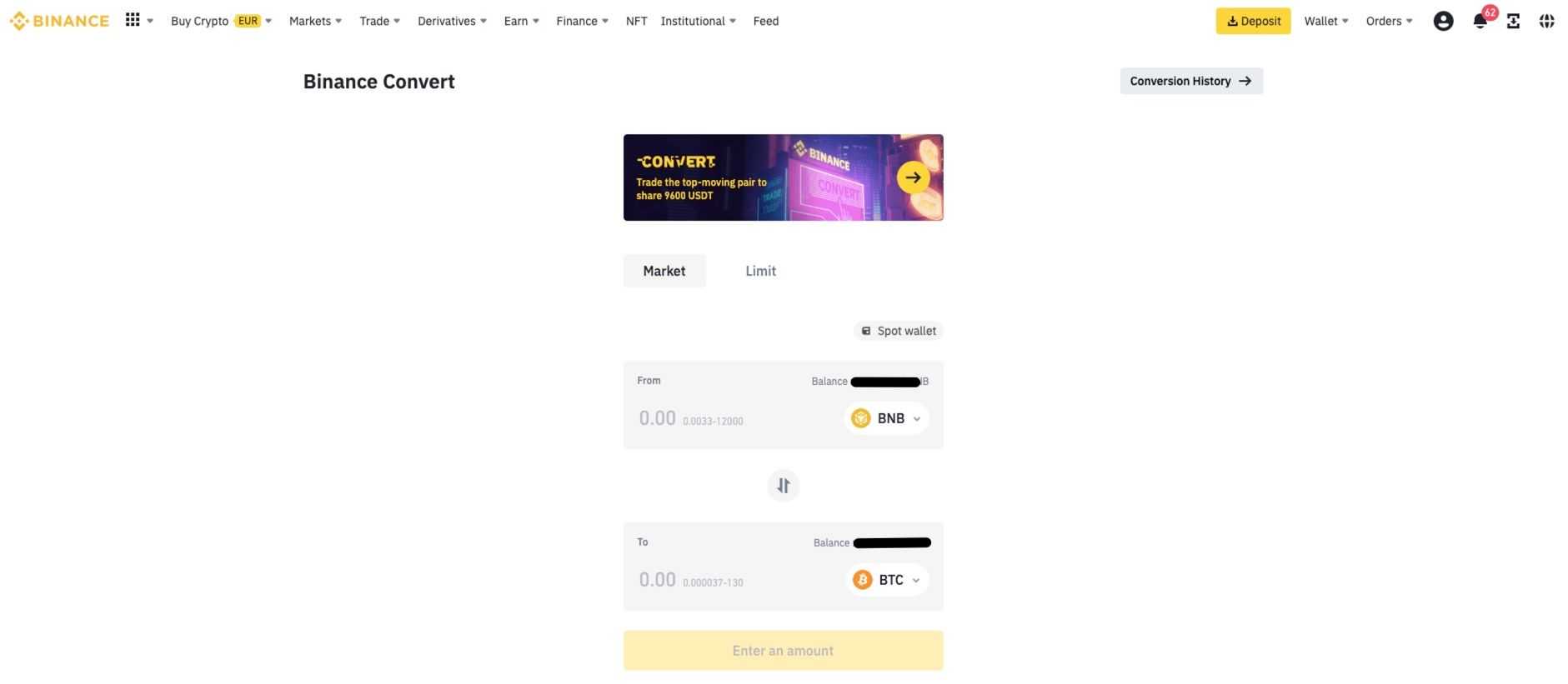Switch to the Limit tab
The height and width of the screenshot is (684, 1568).
point(759,270)
